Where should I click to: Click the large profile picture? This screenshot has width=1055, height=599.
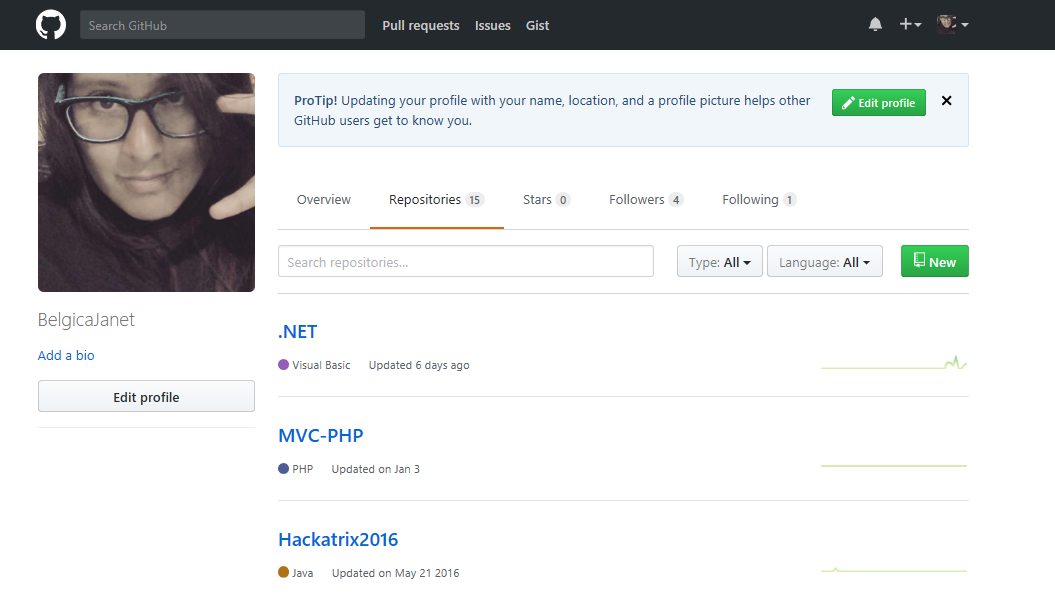coord(146,182)
